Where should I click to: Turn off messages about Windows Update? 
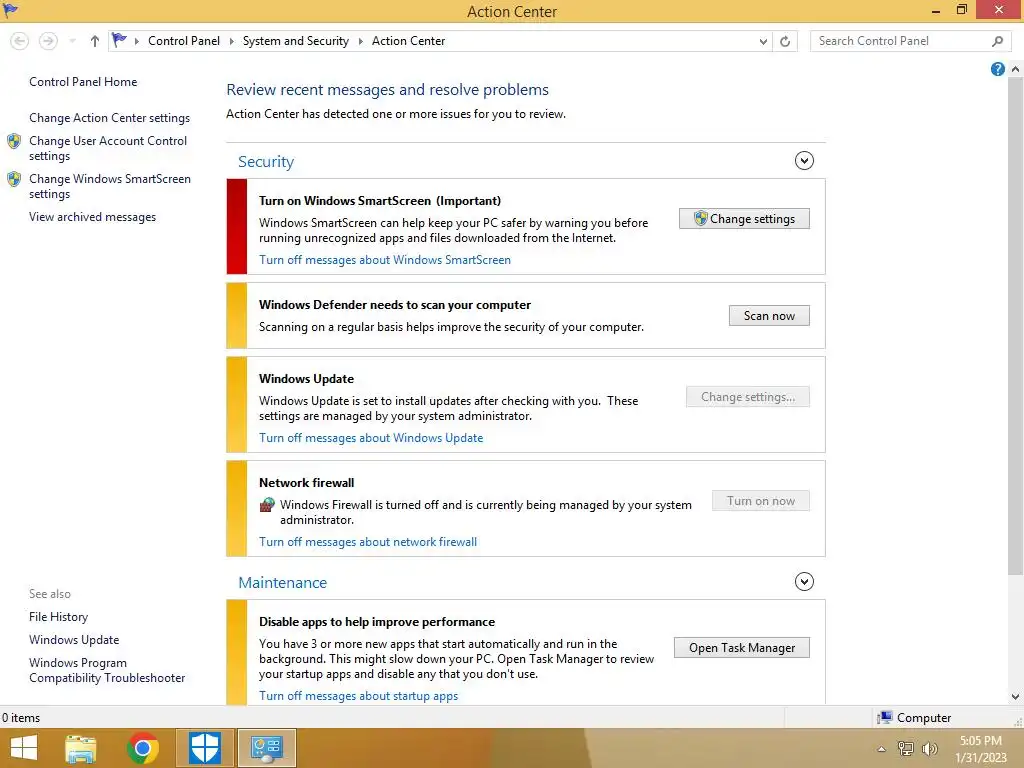pyautogui.click(x=371, y=438)
